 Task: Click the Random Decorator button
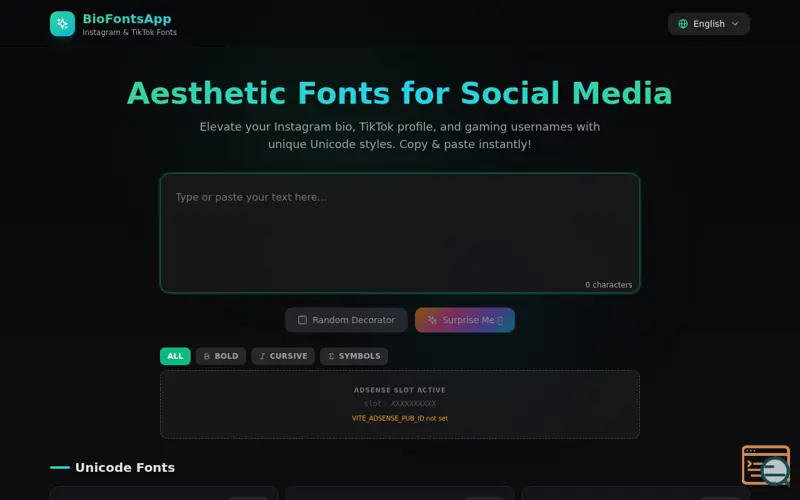pos(346,320)
